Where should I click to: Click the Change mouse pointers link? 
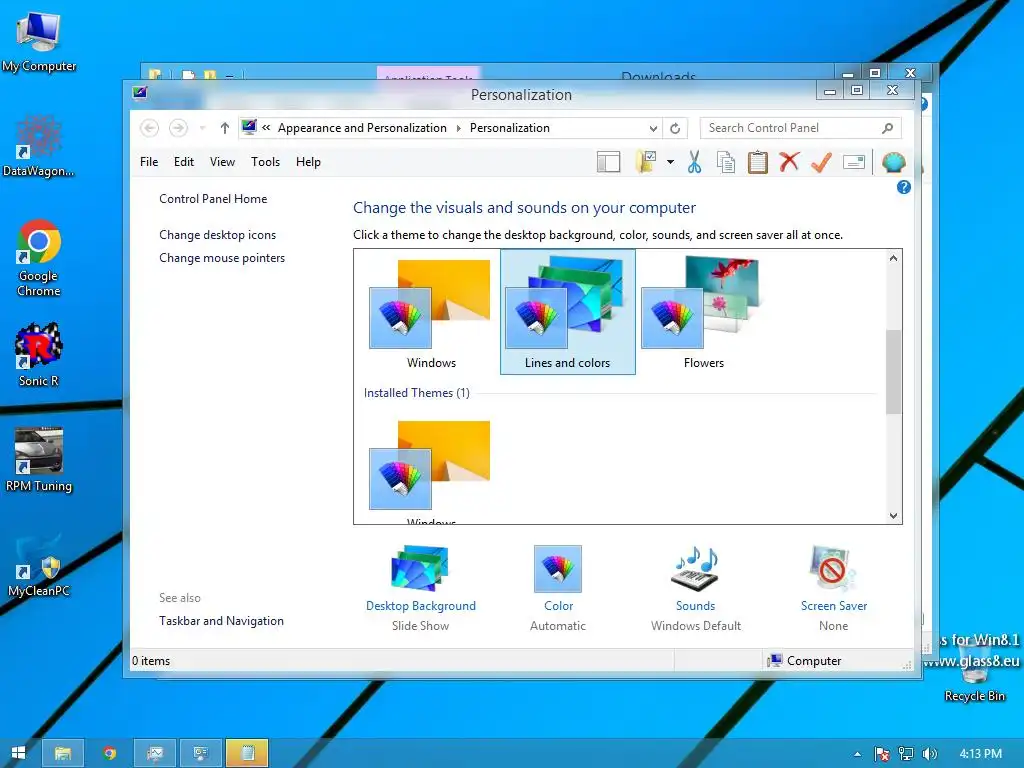(x=222, y=258)
